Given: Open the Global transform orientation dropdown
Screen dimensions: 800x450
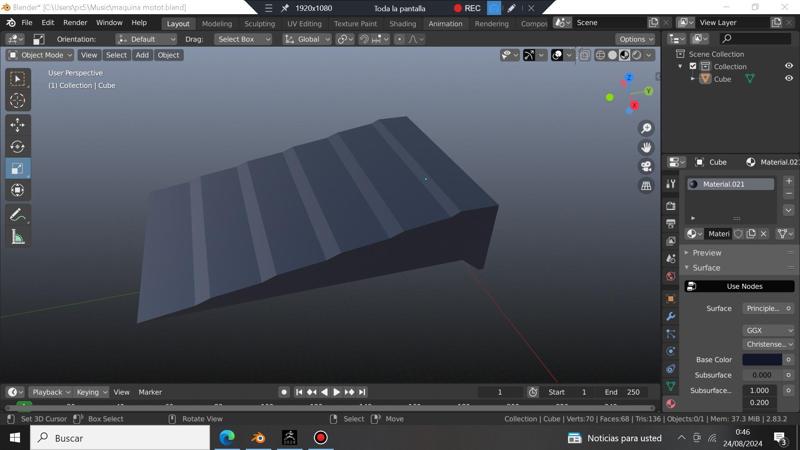Looking at the screenshot, I should pyautogui.click(x=307, y=39).
